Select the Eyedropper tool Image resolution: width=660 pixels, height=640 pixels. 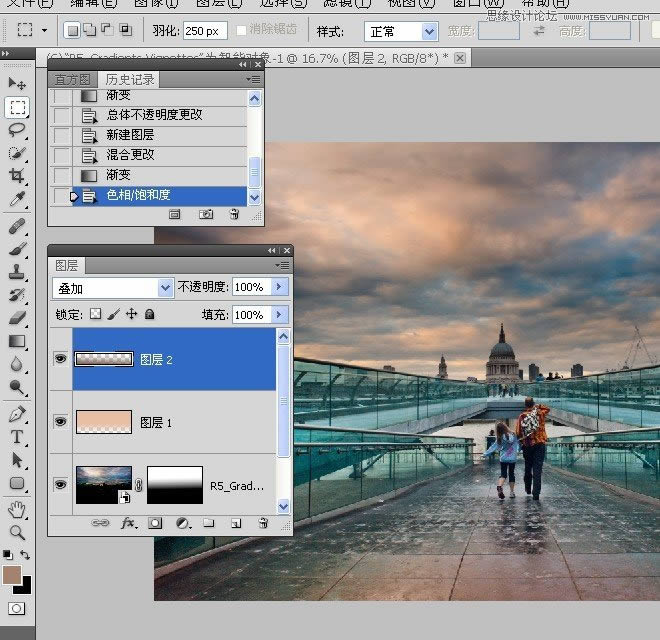[17, 200]
